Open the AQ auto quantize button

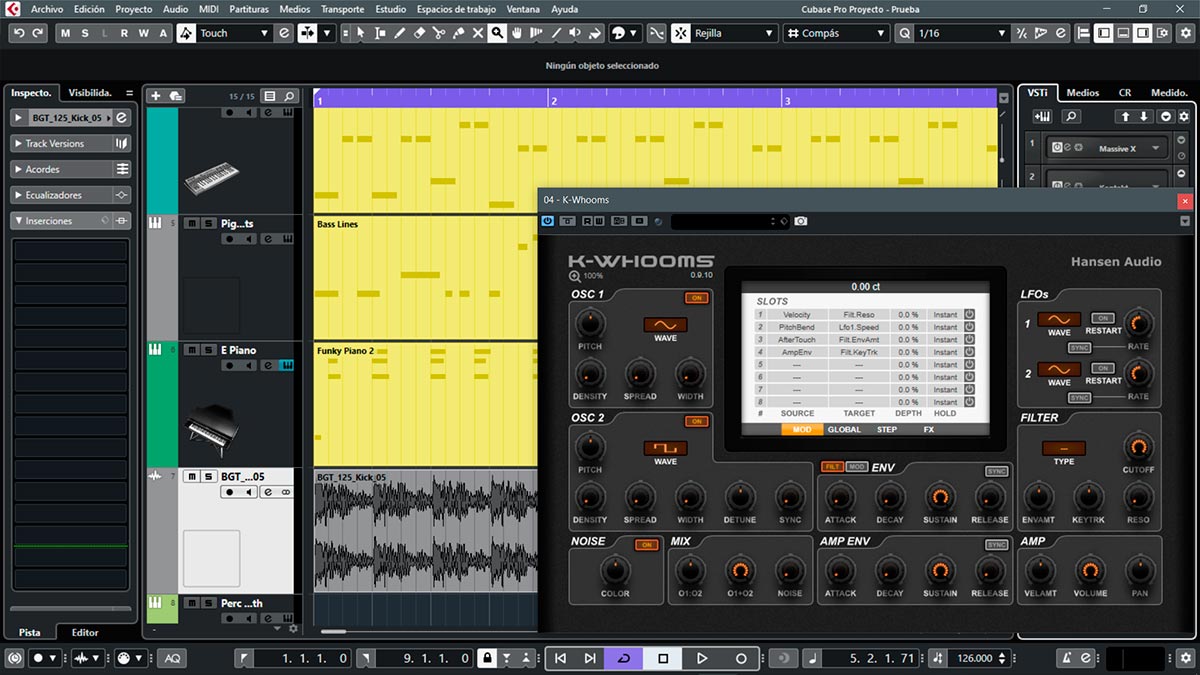[x=172, y=658]
